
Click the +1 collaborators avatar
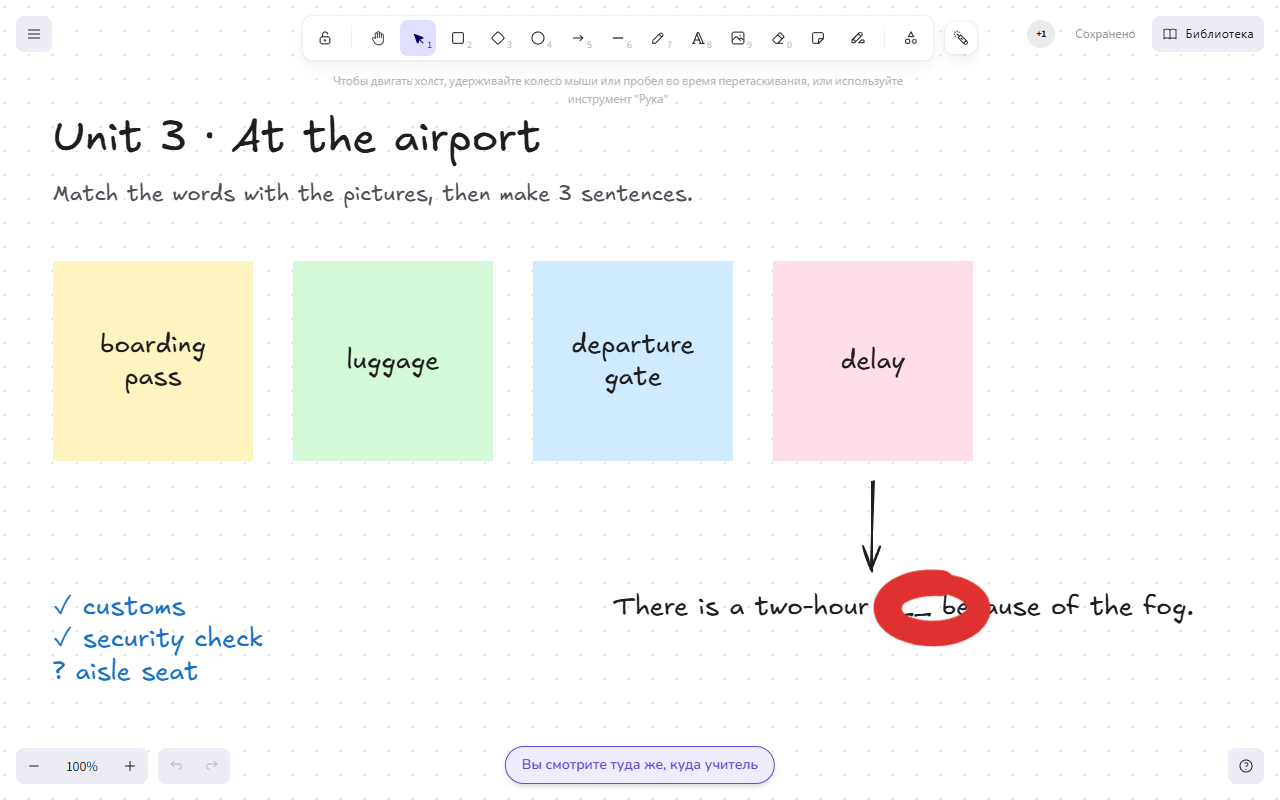pos(1041,34)
